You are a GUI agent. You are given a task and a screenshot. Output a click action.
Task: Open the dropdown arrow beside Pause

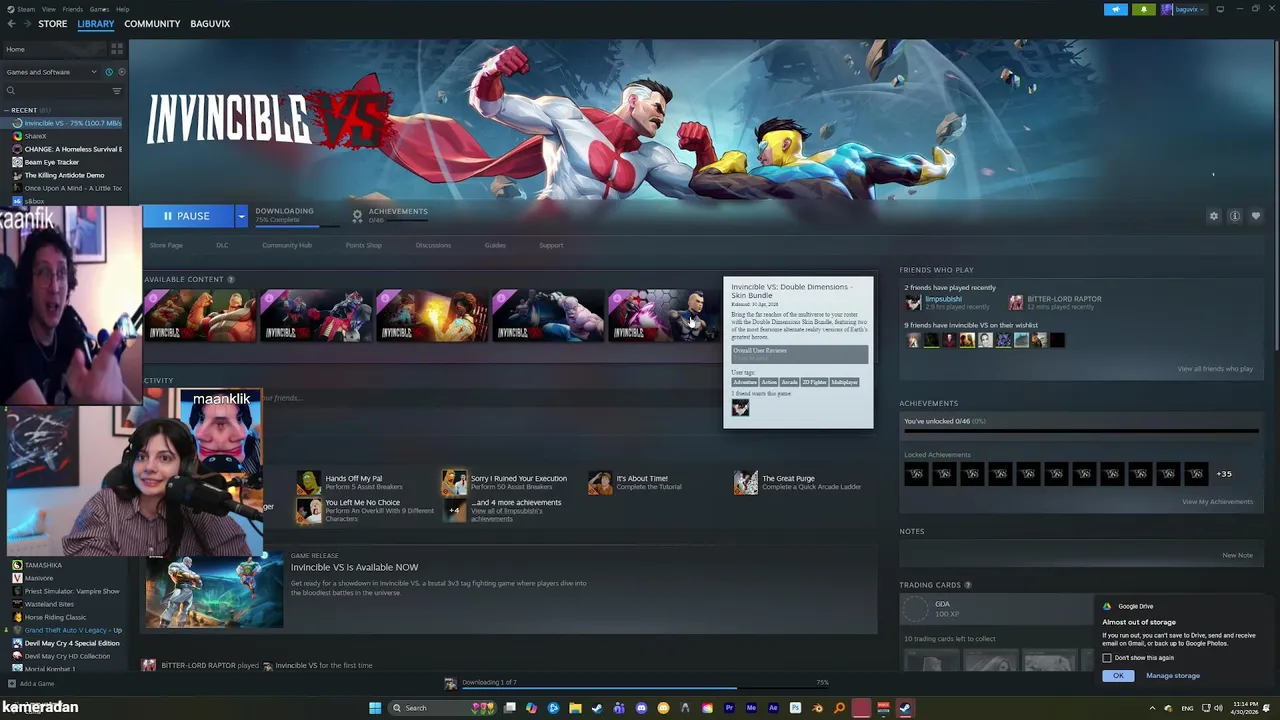pos(241,216)
